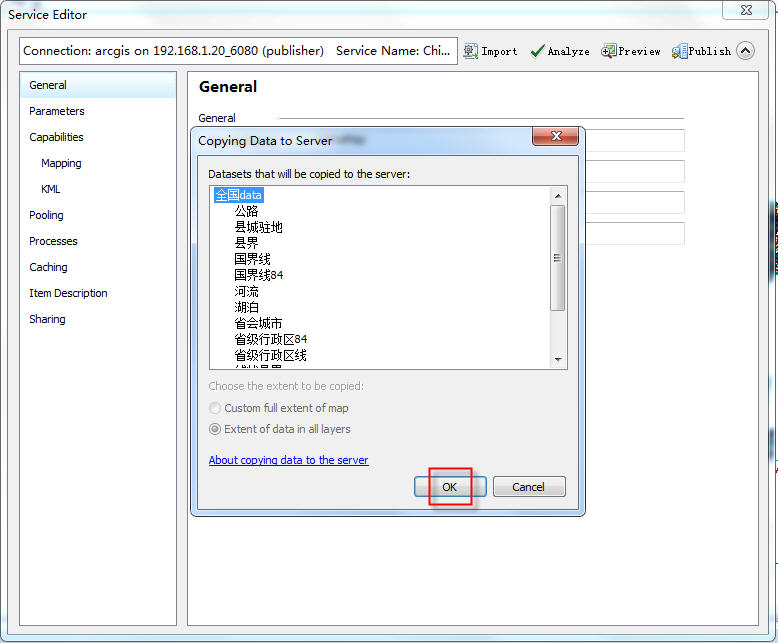Select the 国界线 dataset
This screenshot has width=778, height=643.
252,259
